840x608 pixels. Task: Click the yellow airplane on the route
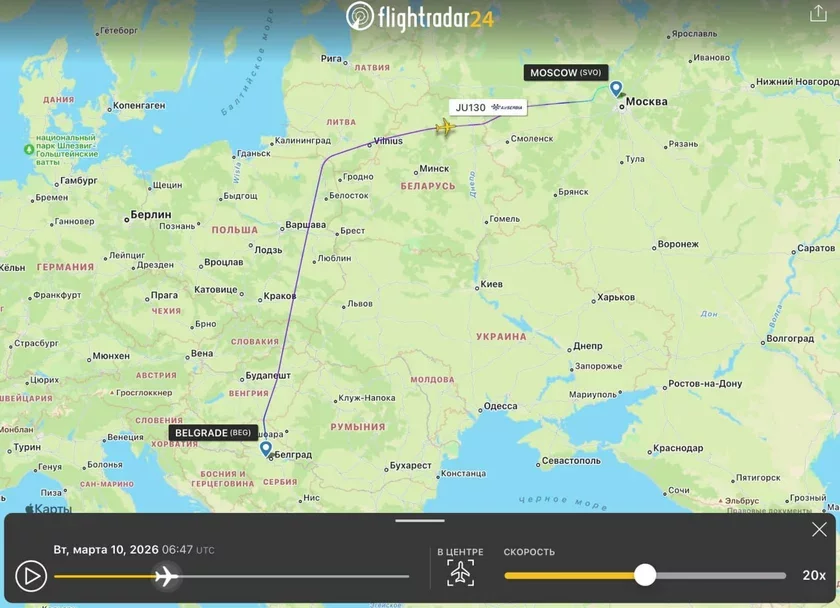pyautogui.click(x=445, y=127)
